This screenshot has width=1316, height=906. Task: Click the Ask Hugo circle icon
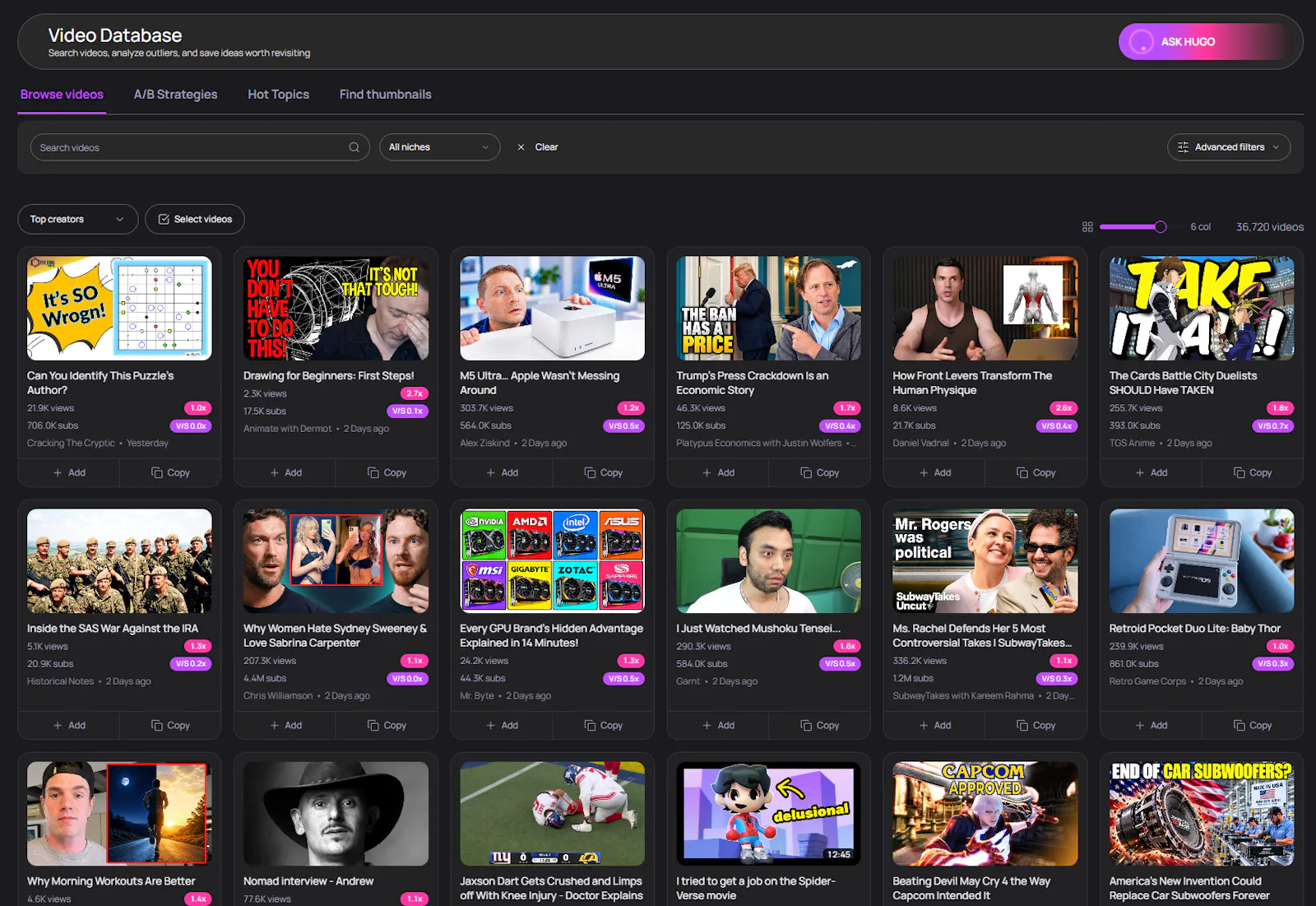click(1141, 42)
